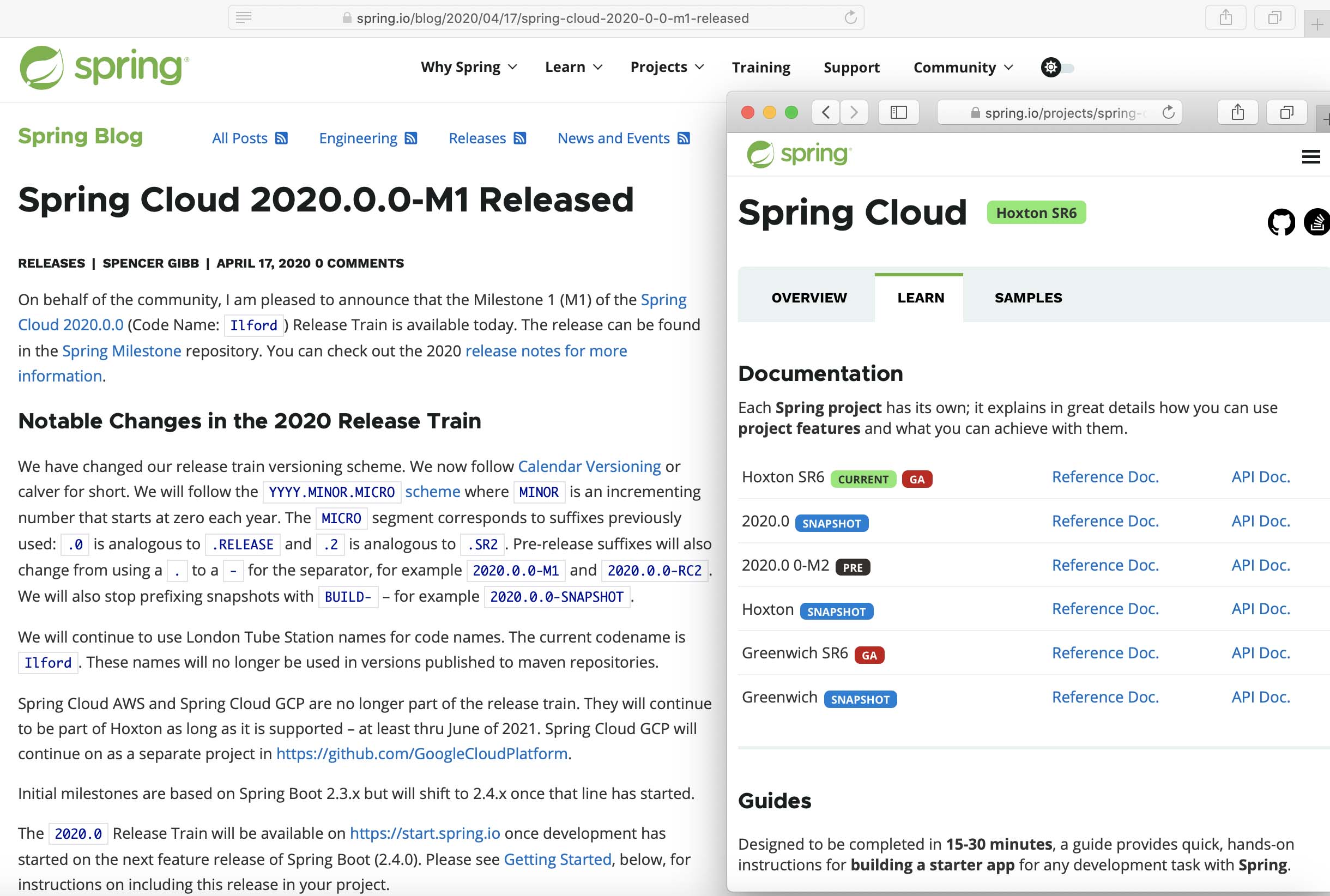1330x896 pixels.
Task: Click the Documentation heading
Action: [820, 373]
